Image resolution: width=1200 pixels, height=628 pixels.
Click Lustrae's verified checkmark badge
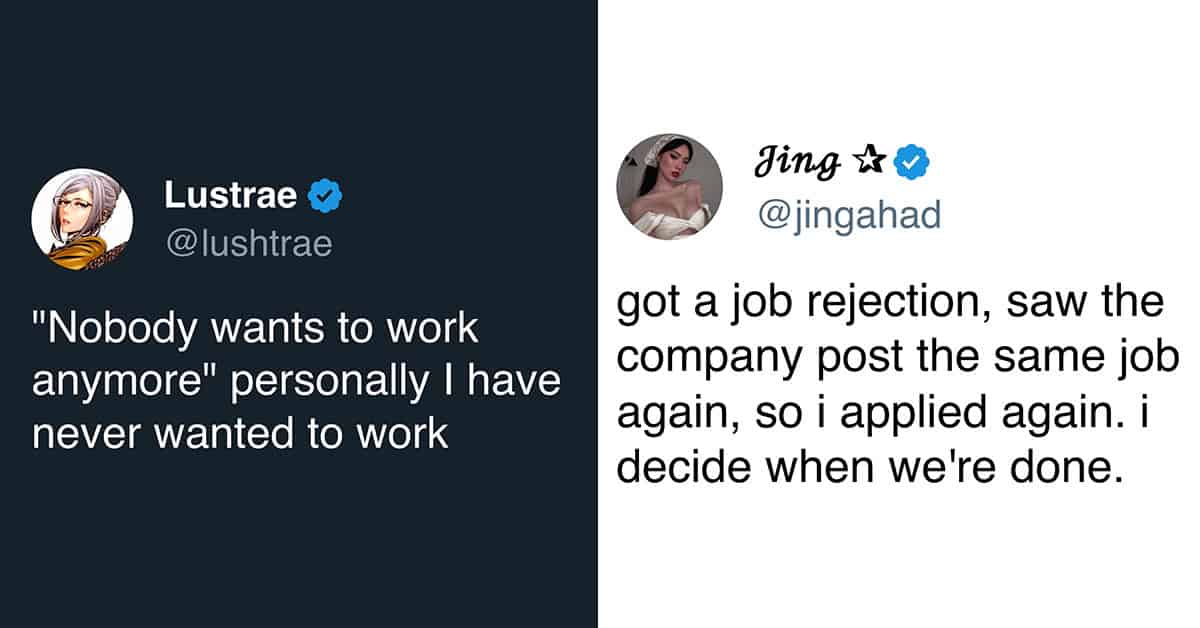325,197
